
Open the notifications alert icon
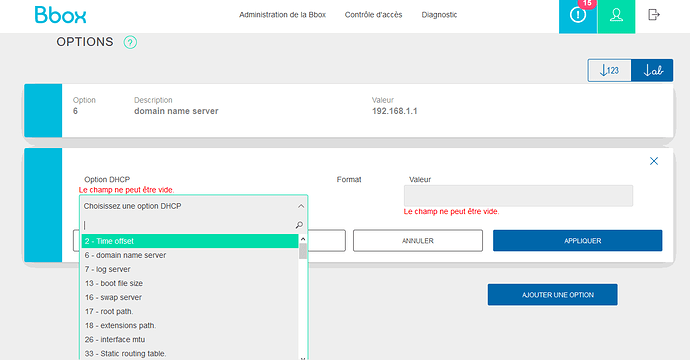tap(578, 15)
